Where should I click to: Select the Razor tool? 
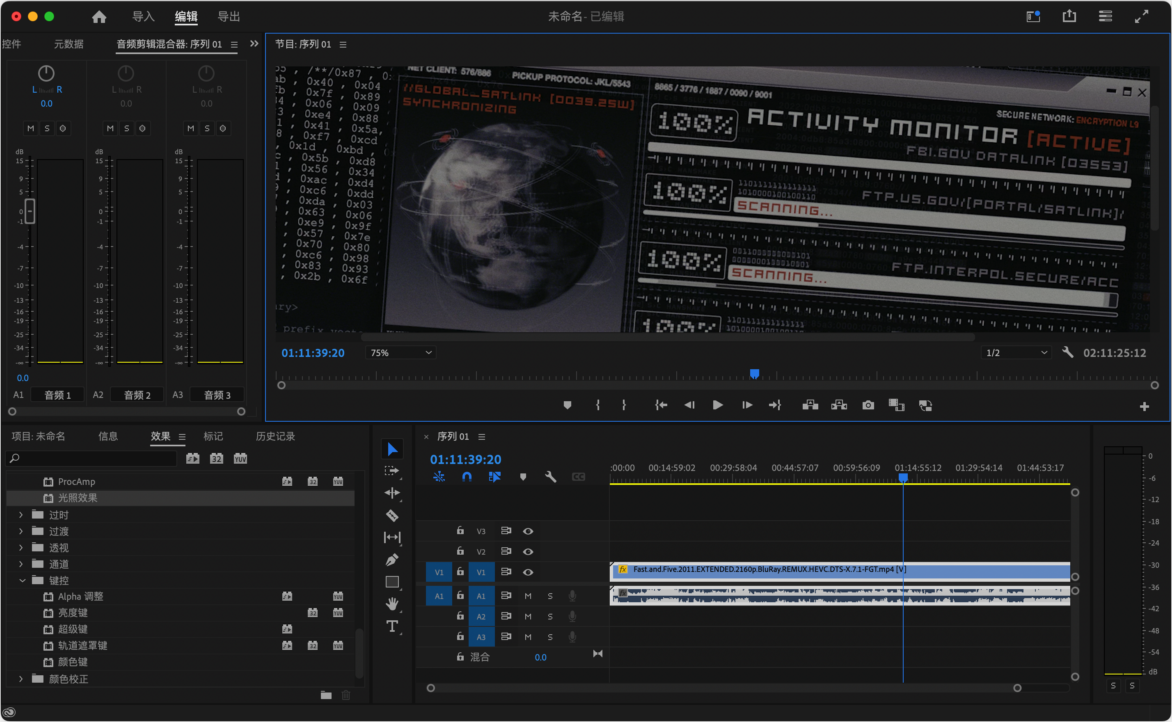tap(392, 516)
